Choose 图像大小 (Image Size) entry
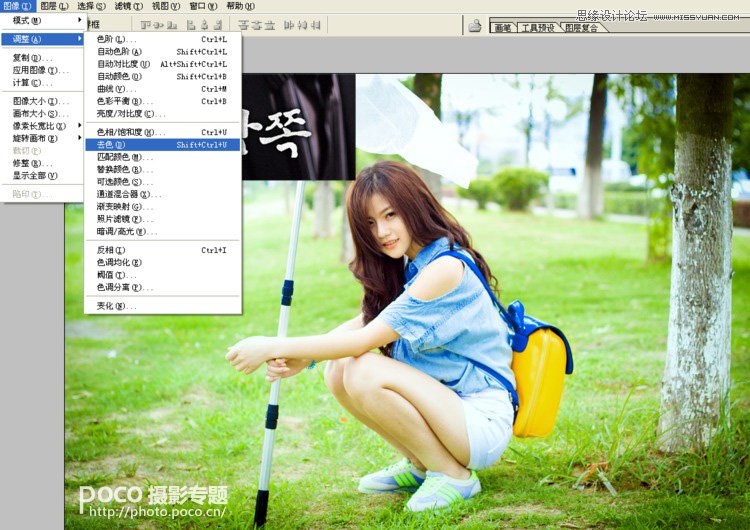The width and height of the screenshot is (750, 530). [42, 101]
